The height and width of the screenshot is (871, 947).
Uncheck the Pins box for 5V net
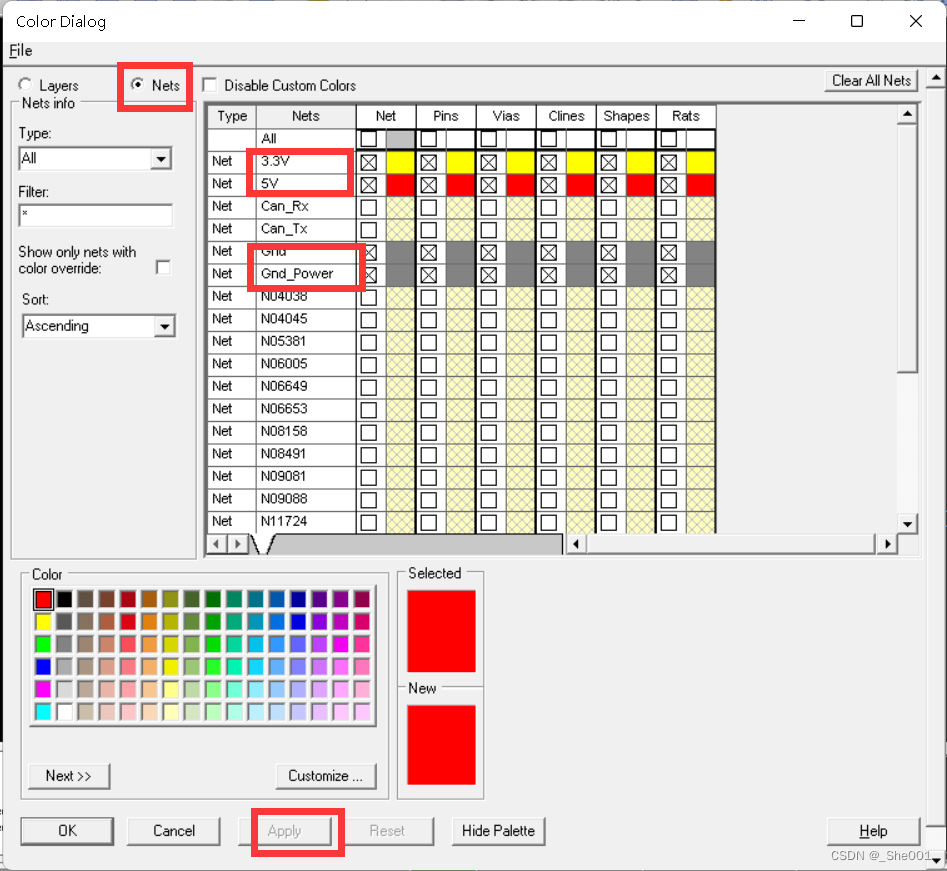pos(429,185)
